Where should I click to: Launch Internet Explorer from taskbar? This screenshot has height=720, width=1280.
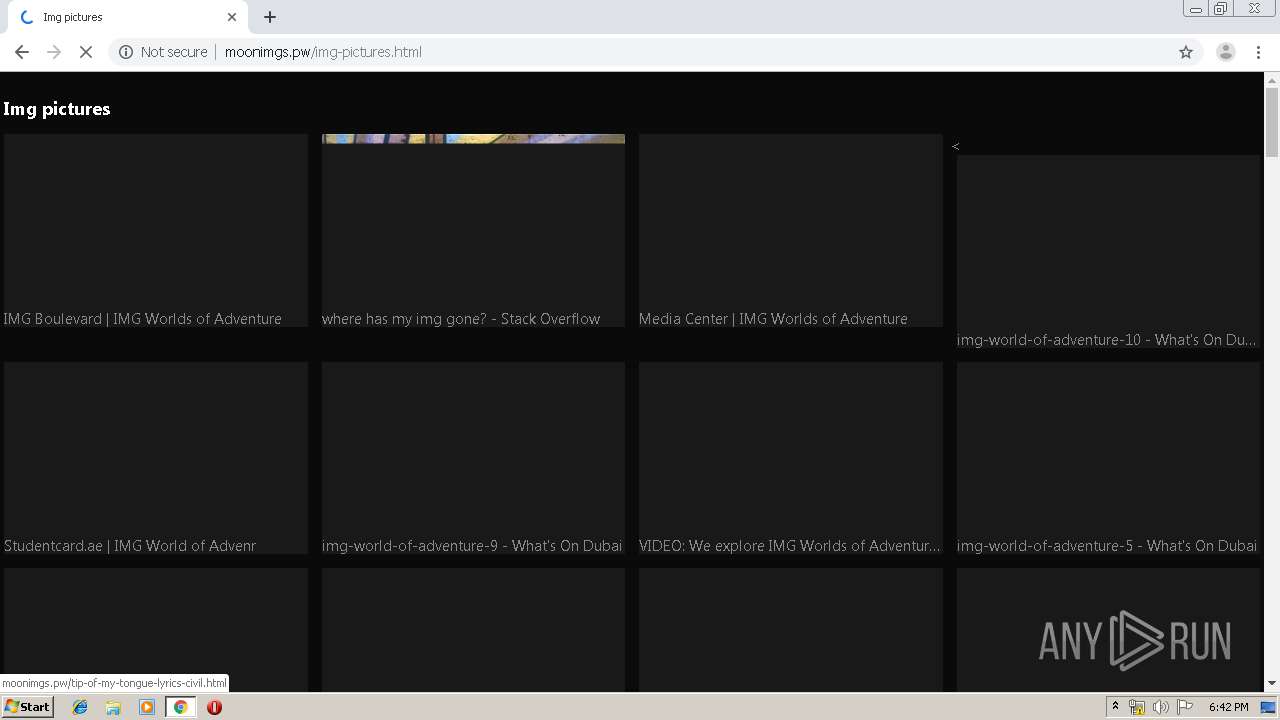80,707
